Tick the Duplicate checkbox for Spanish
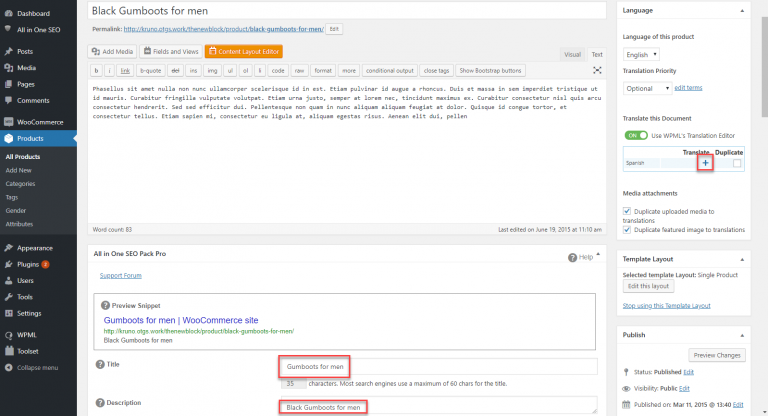 (737, 162)
